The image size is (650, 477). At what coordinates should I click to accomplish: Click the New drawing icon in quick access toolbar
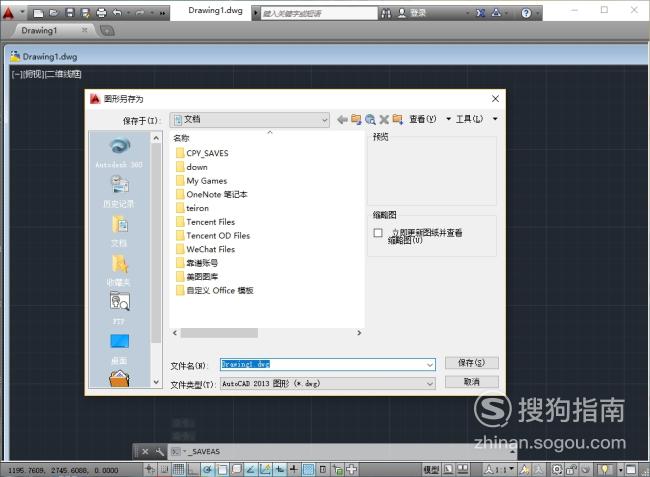(x=38, y=13)
